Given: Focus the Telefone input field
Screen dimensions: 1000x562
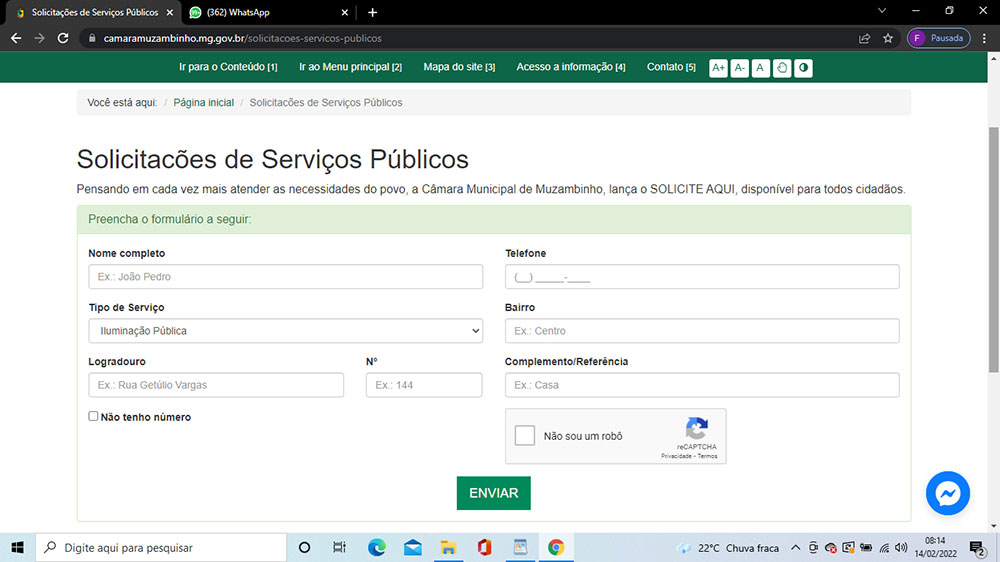Looking at the screenshot, I should 702,277.
